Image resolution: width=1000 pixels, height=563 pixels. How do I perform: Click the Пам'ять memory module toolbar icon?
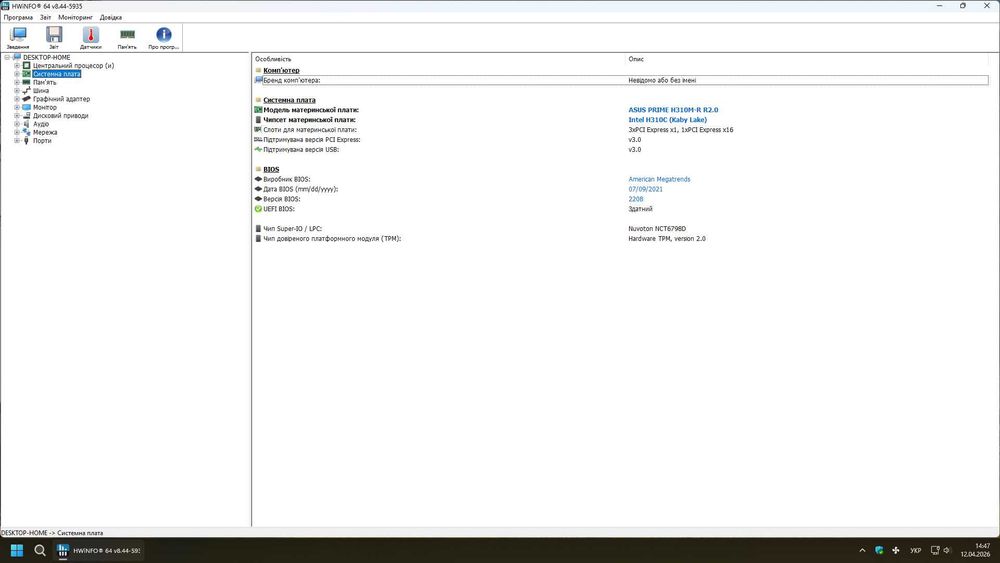(127, 38)
